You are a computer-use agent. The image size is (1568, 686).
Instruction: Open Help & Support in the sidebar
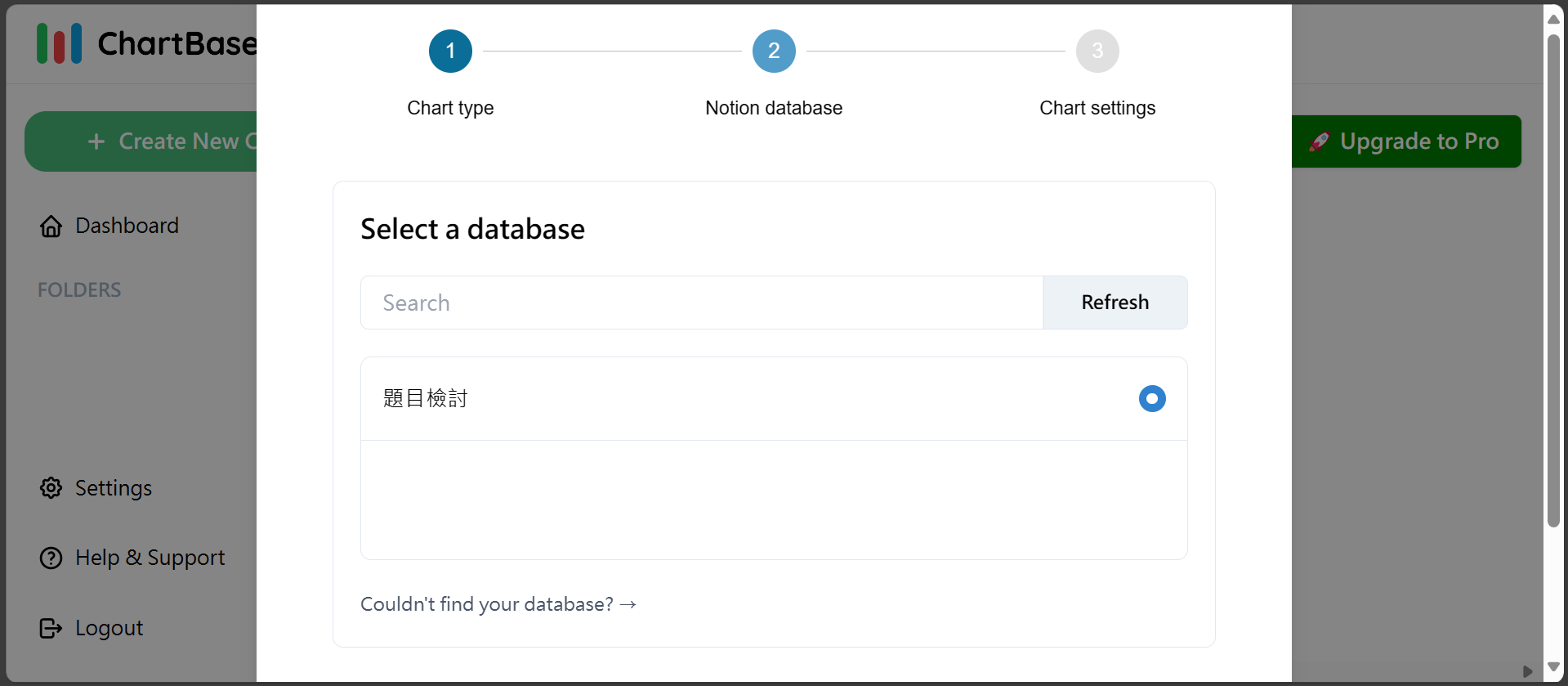tap(132, 558)
